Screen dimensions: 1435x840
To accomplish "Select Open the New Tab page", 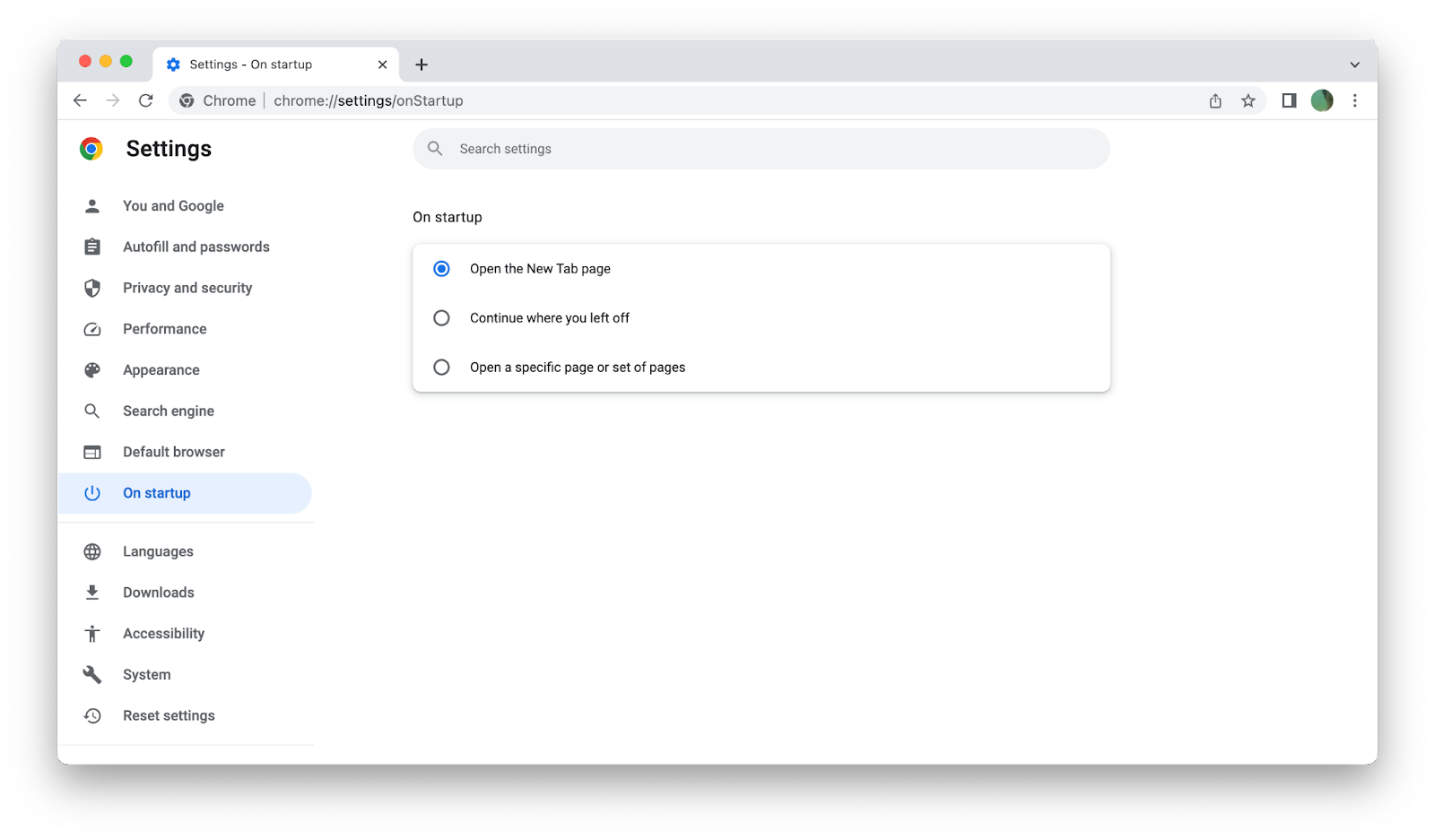I will point(441,268).
